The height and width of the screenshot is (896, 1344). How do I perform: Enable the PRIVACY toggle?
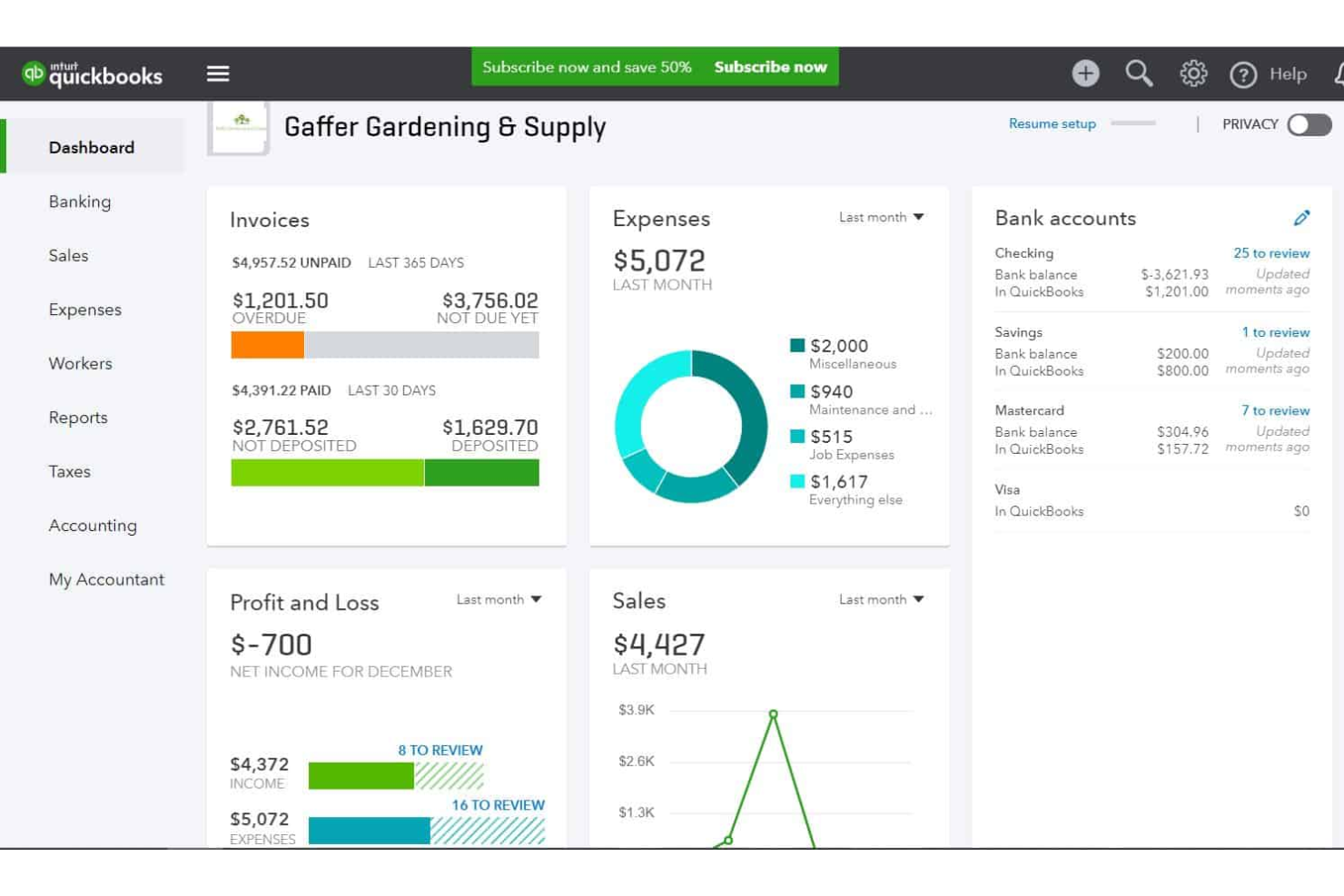point(1308,124)
